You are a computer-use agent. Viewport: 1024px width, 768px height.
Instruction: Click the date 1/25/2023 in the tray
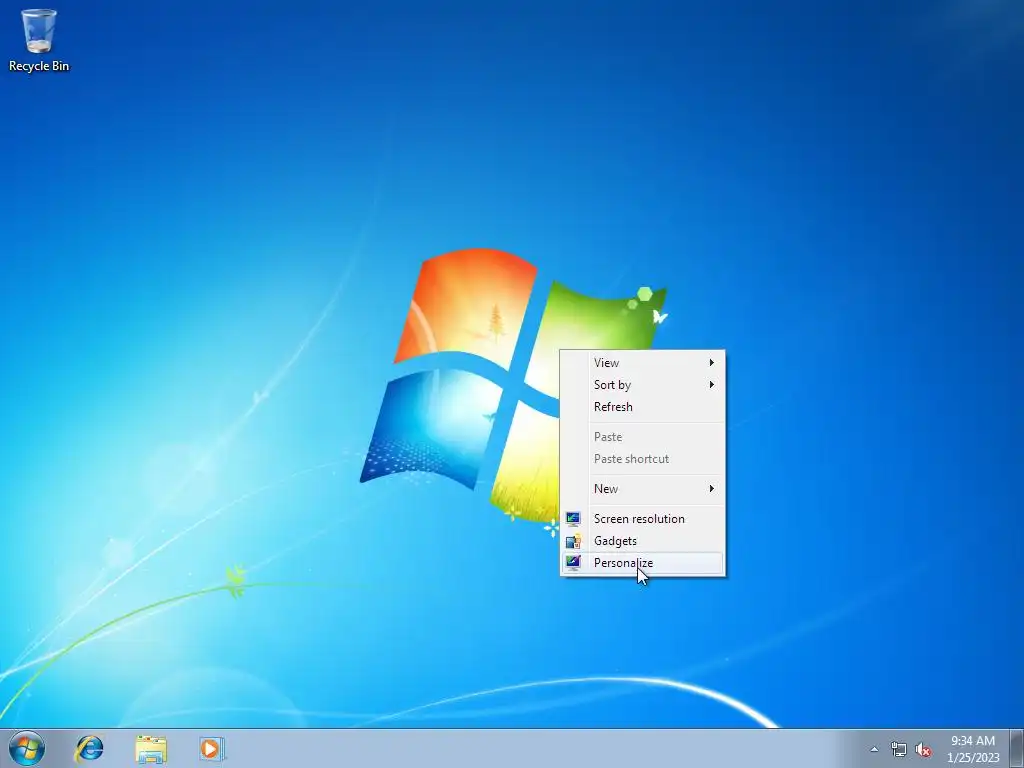click(x=973, y=758)
